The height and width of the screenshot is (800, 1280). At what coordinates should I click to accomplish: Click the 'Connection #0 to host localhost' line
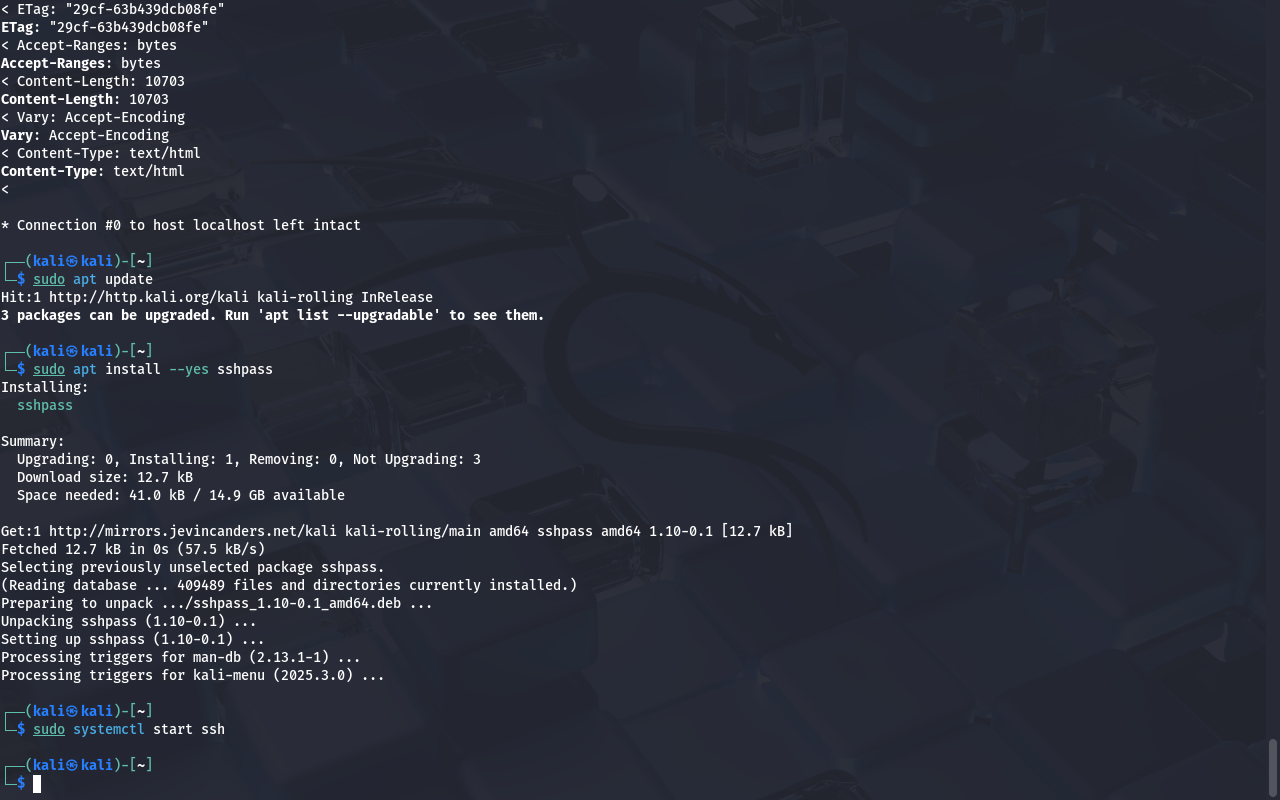point(181,225)
